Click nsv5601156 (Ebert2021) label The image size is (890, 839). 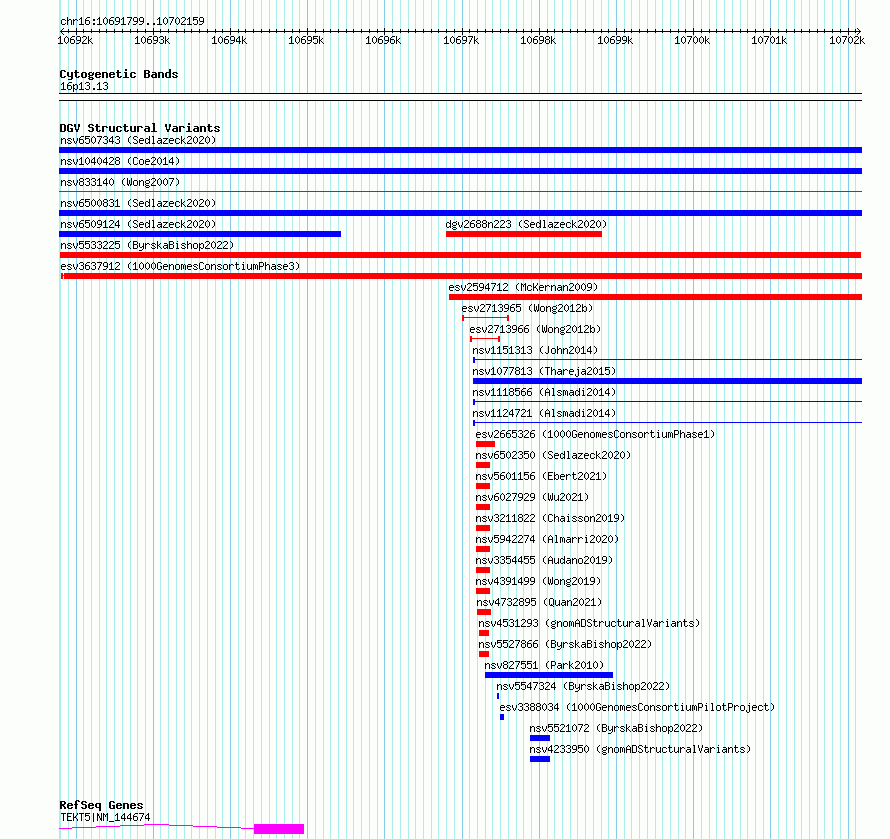tap(541, 476)
